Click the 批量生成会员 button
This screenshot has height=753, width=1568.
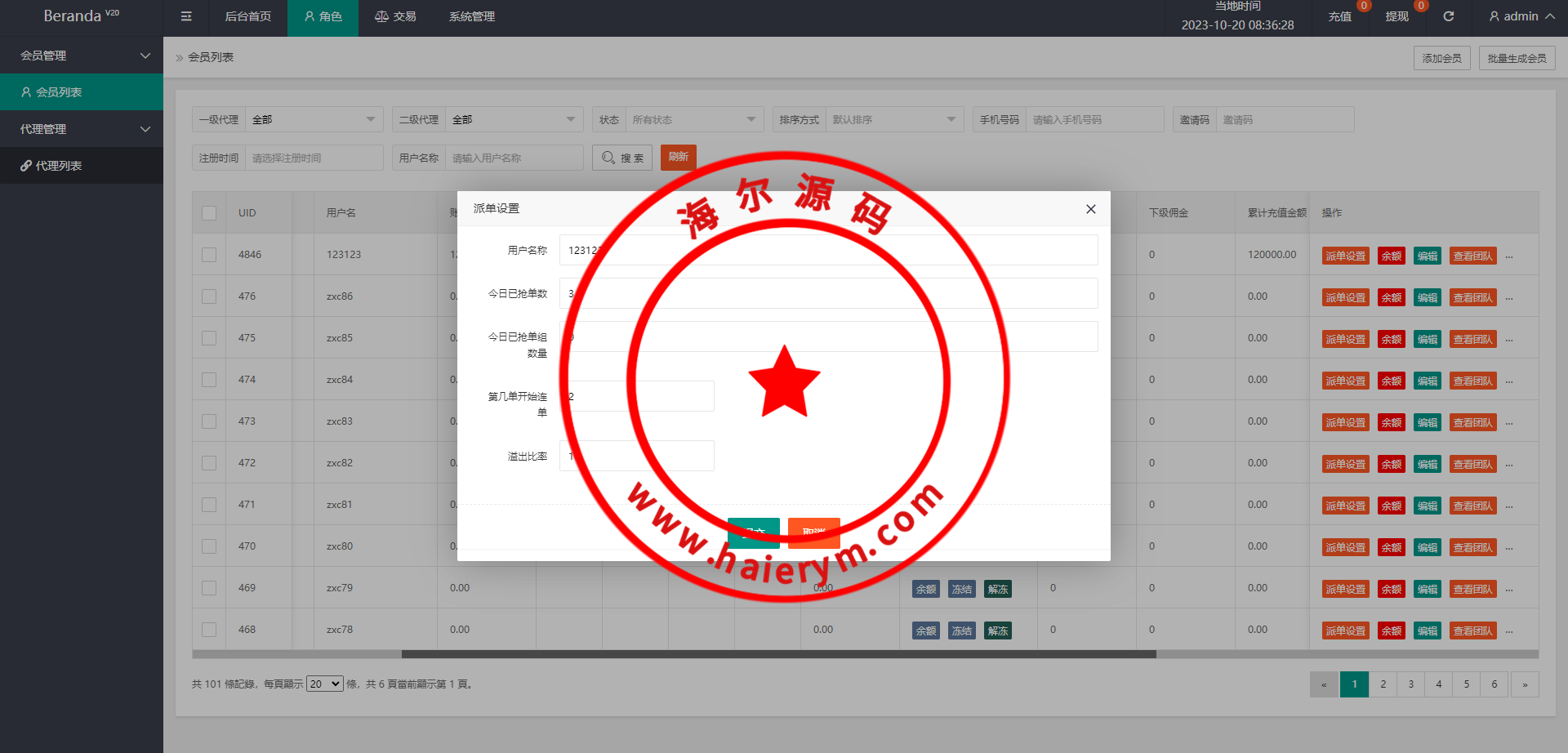(x=1517, y=58)
